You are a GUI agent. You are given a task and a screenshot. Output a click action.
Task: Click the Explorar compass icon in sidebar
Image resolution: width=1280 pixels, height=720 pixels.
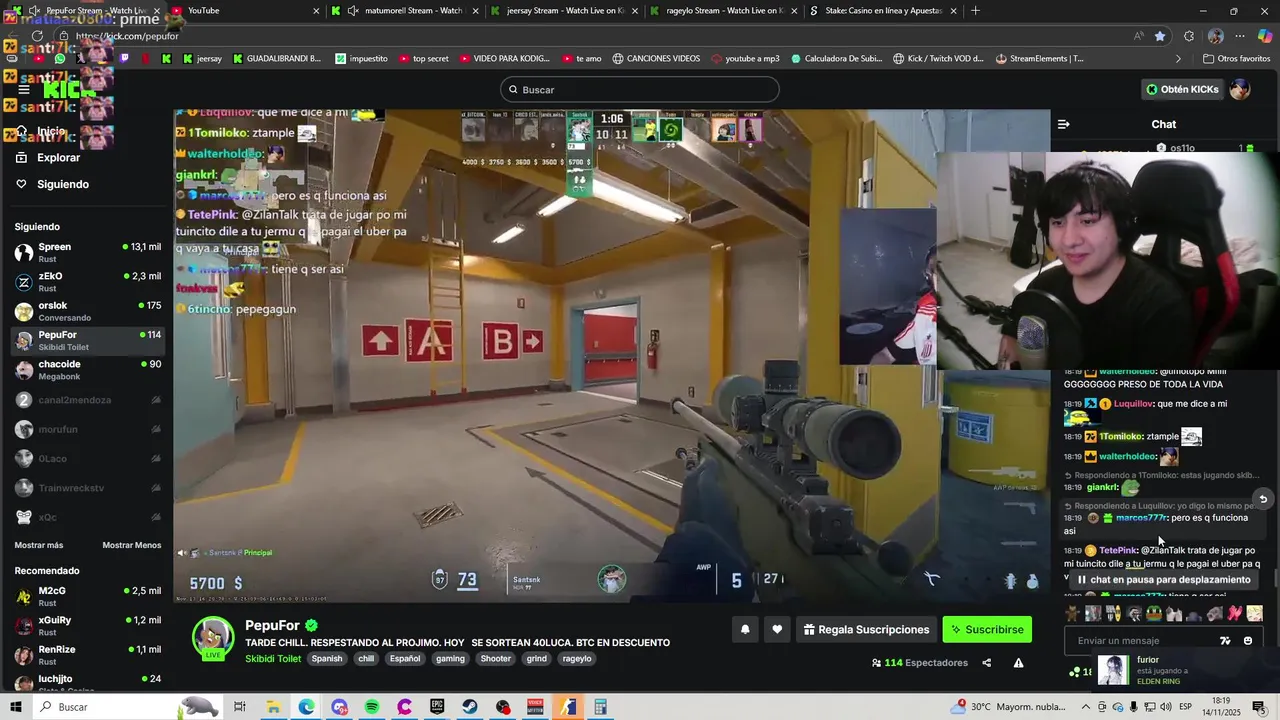pyautogui.click(x=21, y=157)
